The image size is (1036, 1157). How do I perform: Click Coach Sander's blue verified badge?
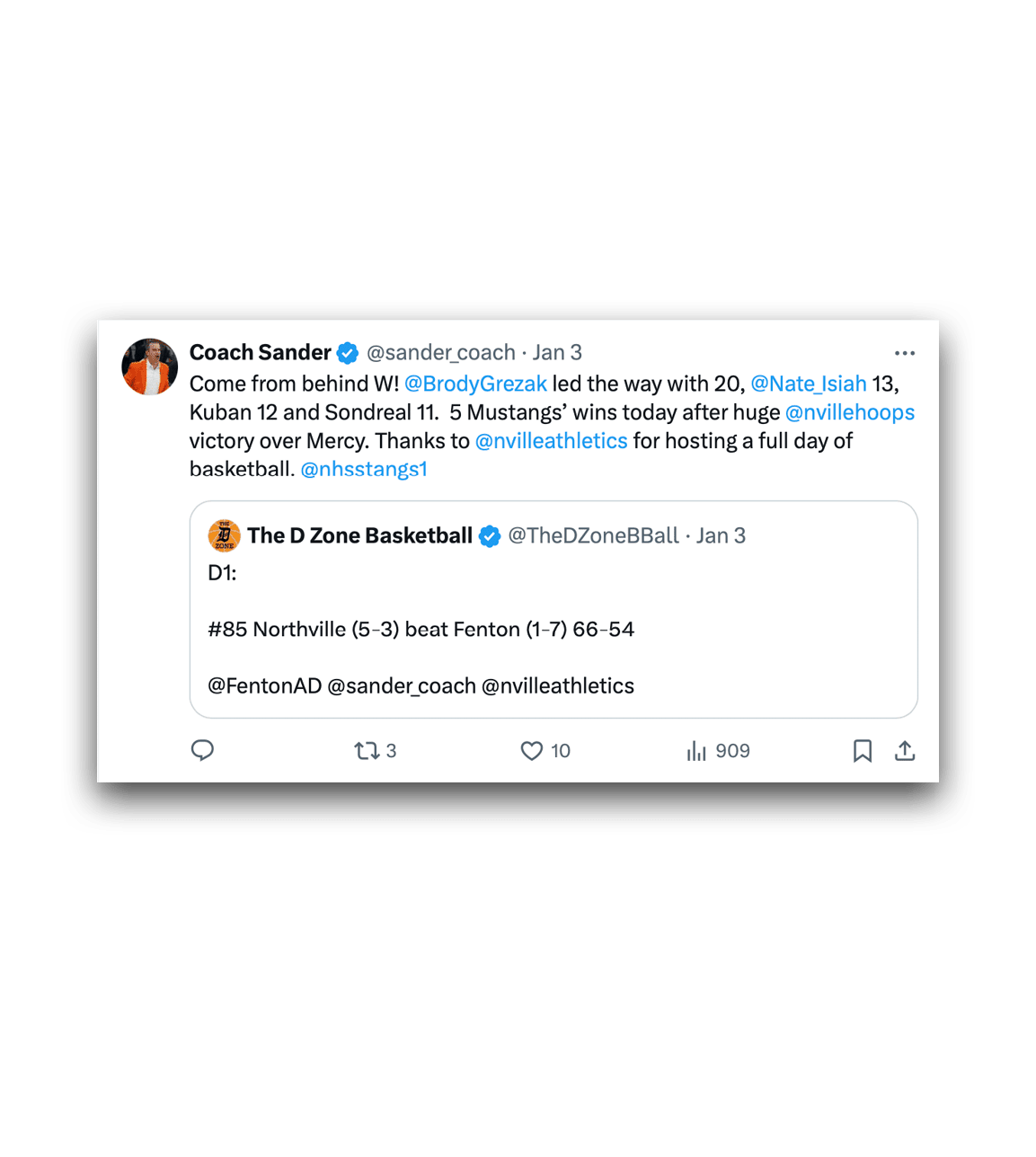click(348, 353)
